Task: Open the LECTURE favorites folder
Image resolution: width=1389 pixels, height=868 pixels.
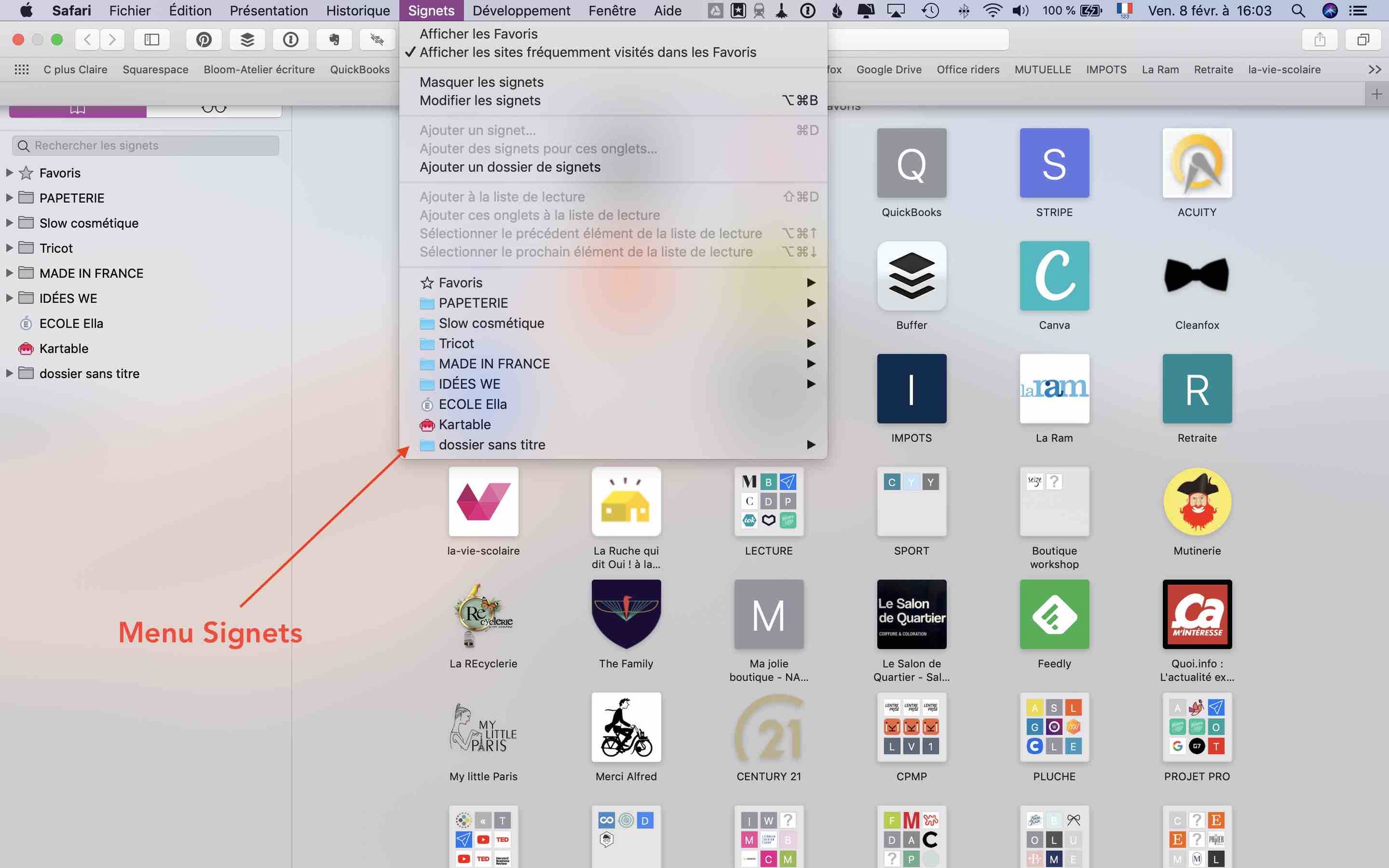Action: point(769,501)
